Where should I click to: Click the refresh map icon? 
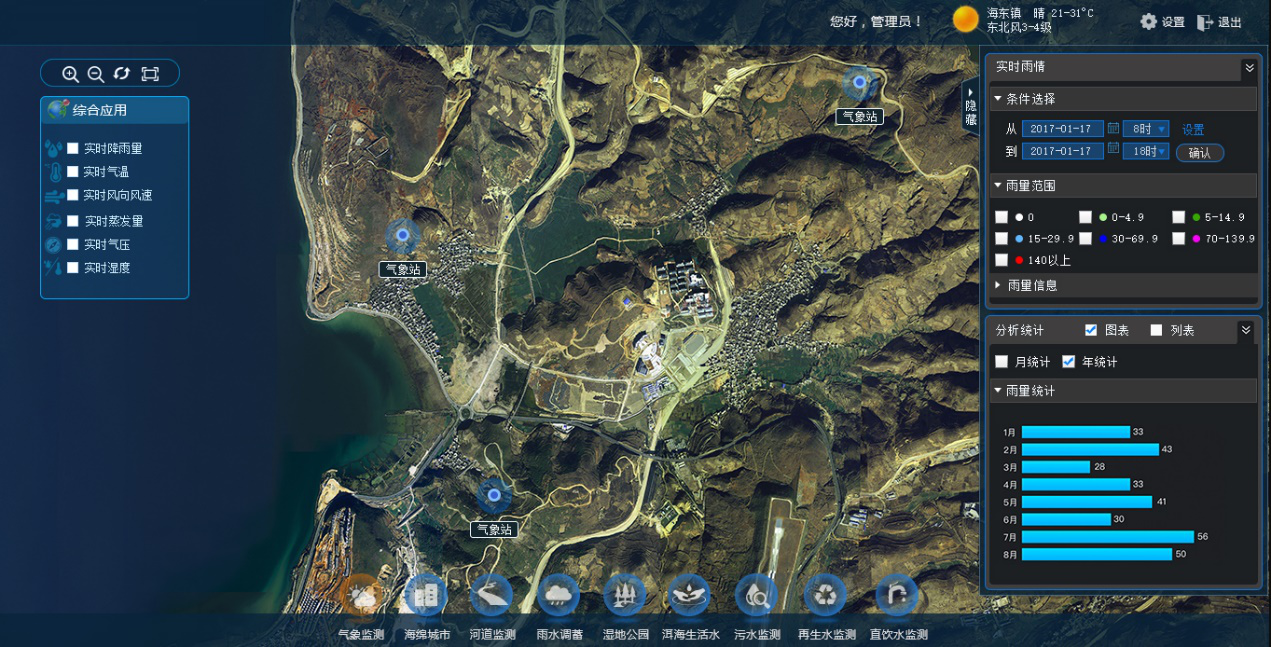(122, 73)
